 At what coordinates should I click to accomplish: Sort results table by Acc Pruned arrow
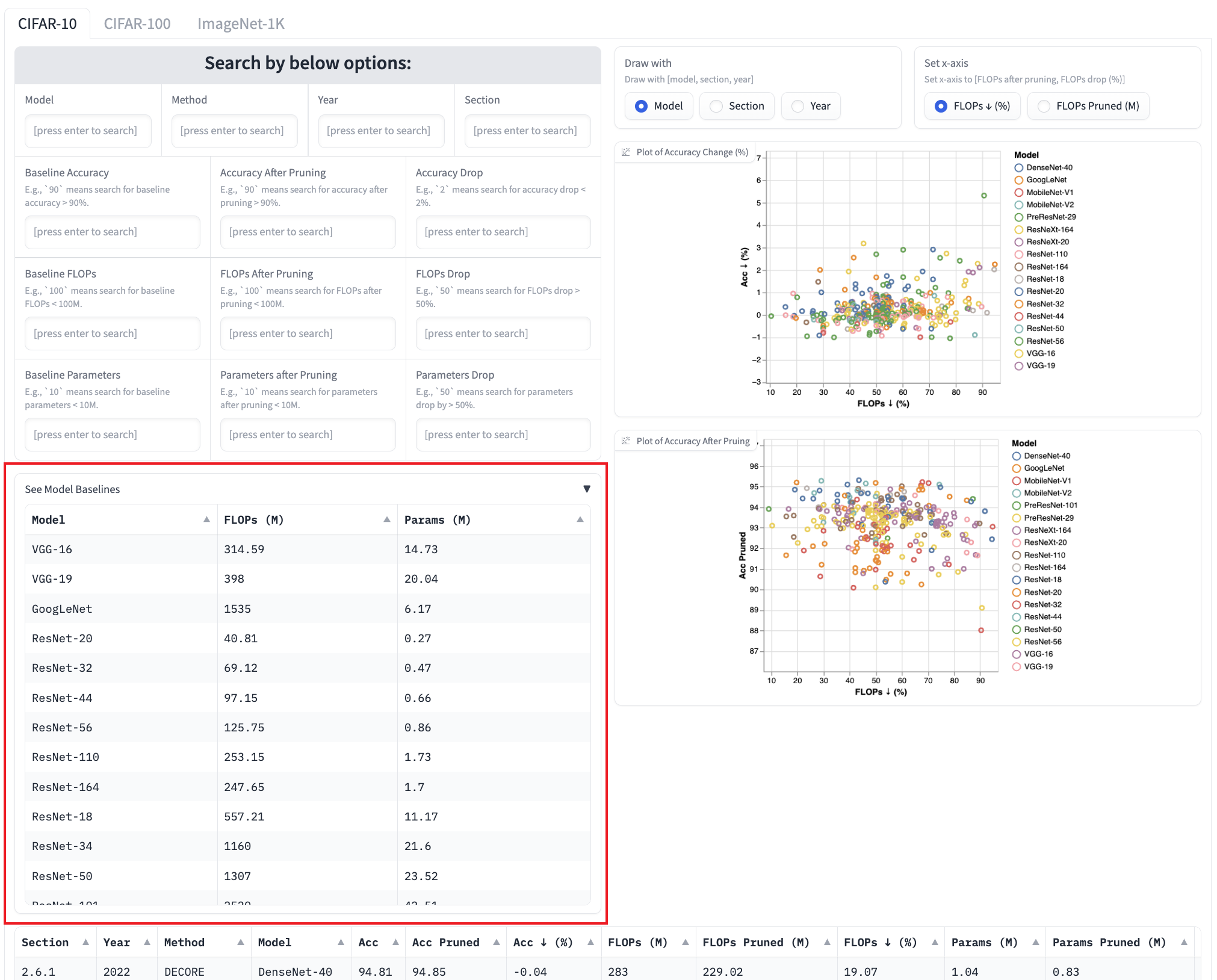tap(497, 942)
